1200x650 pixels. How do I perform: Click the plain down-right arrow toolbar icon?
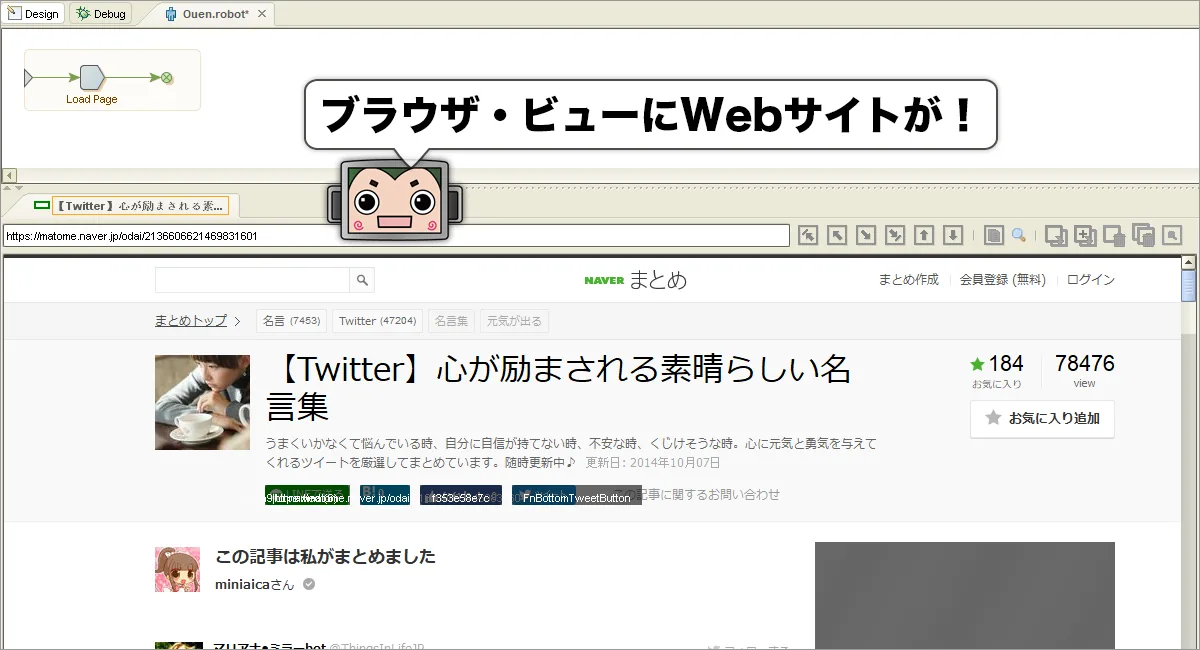(866, 235)
